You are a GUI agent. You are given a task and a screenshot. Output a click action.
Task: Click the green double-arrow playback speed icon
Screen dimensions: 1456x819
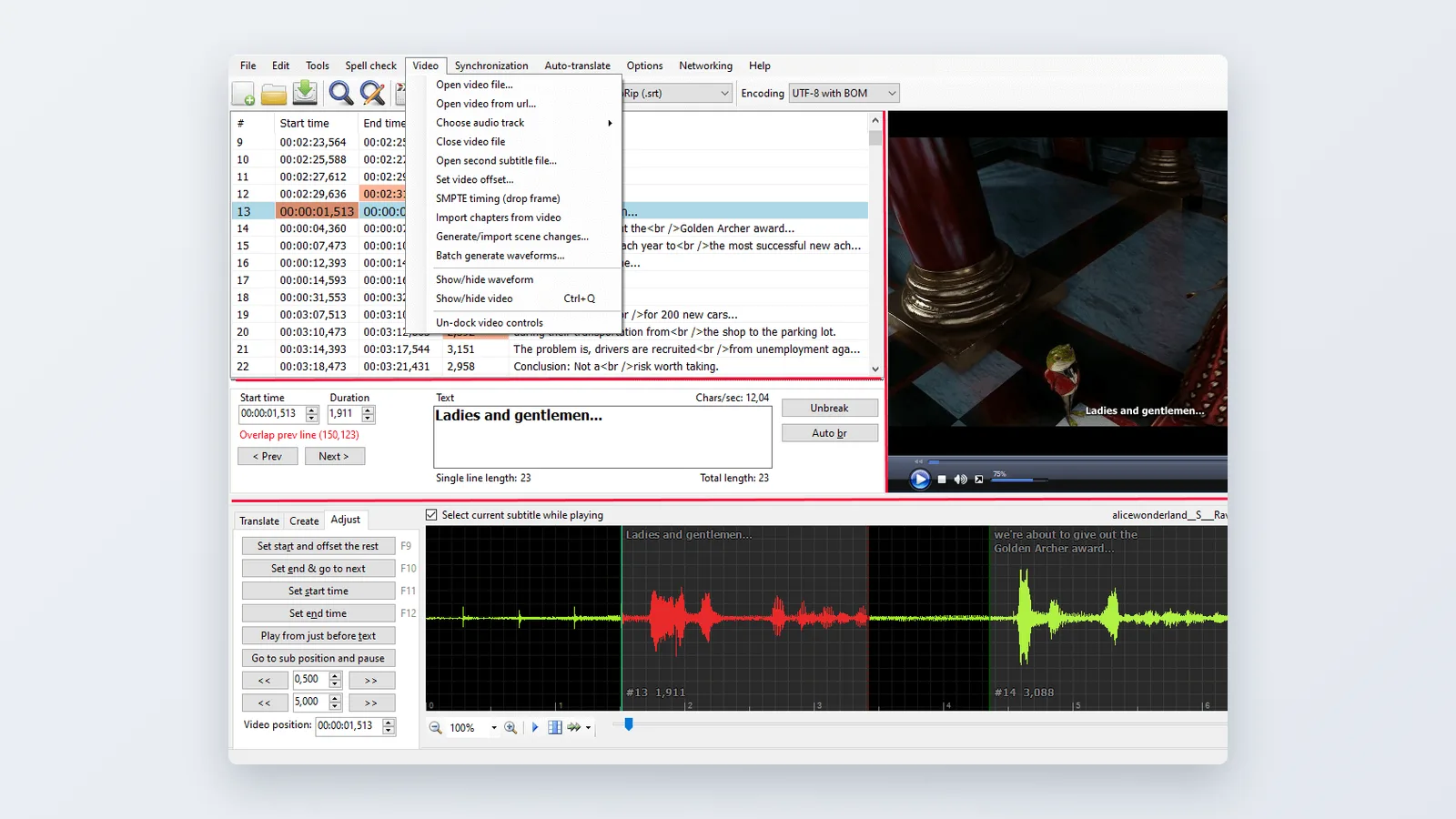pos(574,728)
